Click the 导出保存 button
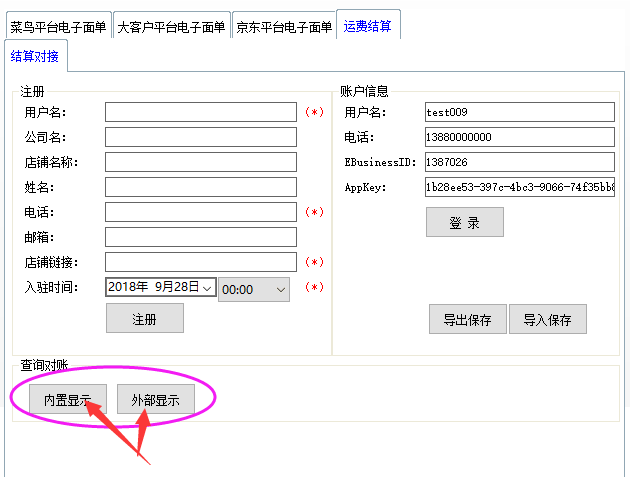The height and width of the screenshot is (477, 630). pyautogui.click(x=467, y=320)
